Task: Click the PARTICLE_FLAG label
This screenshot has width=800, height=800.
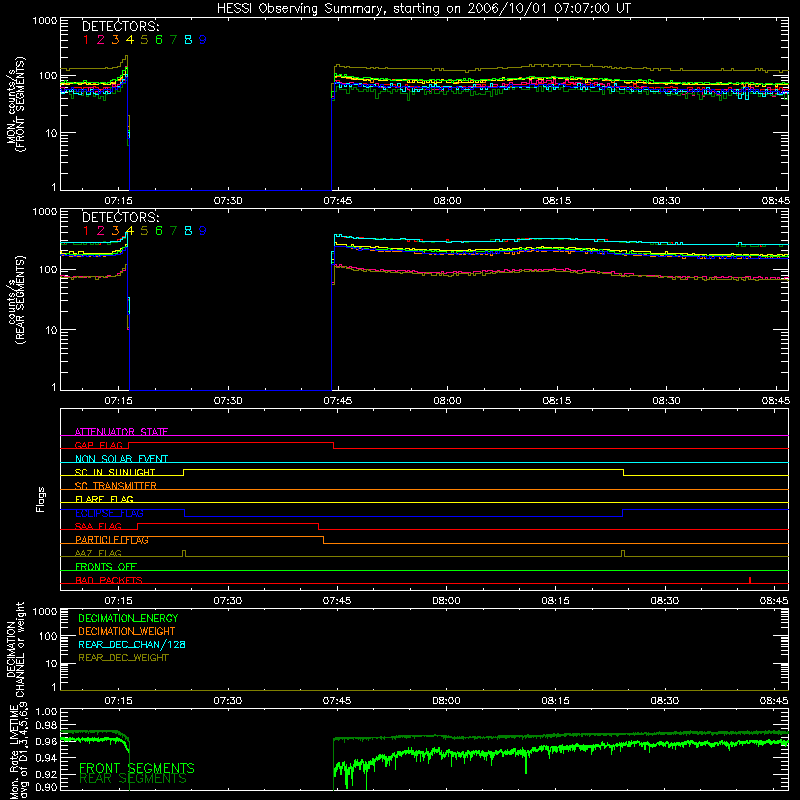Action: [112, 540]
